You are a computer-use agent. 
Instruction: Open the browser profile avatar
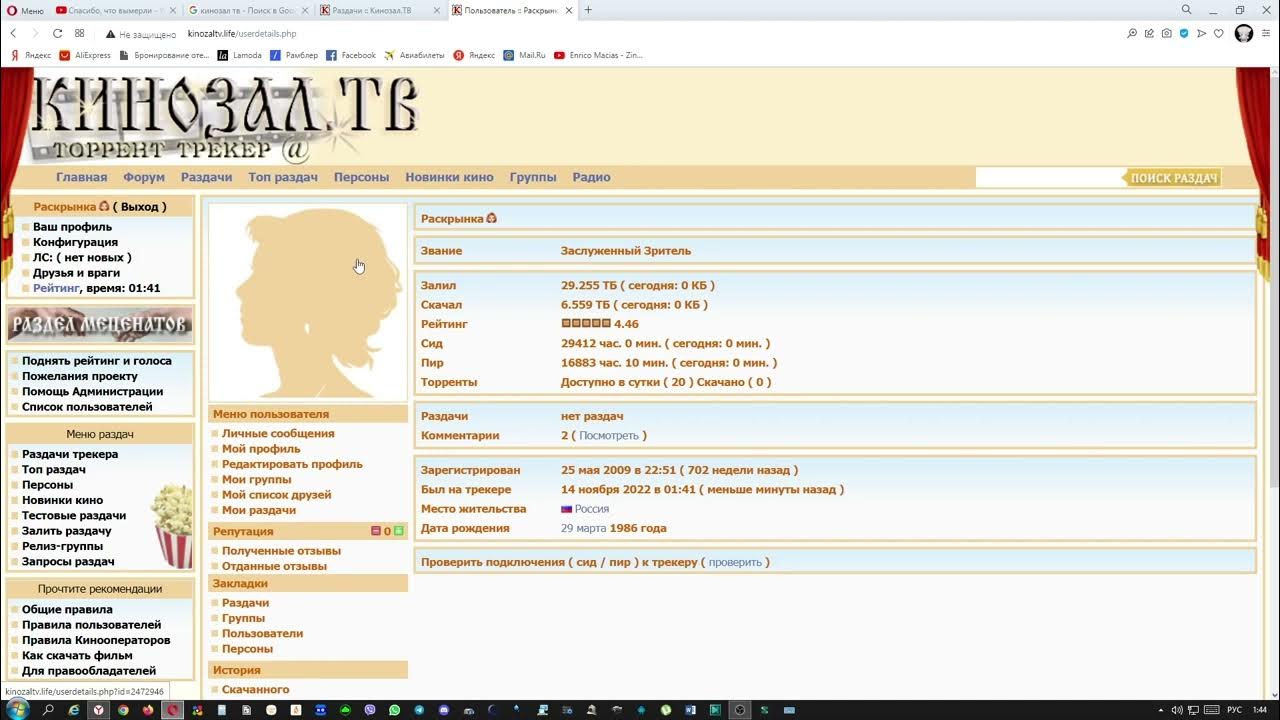[1244, 33]
